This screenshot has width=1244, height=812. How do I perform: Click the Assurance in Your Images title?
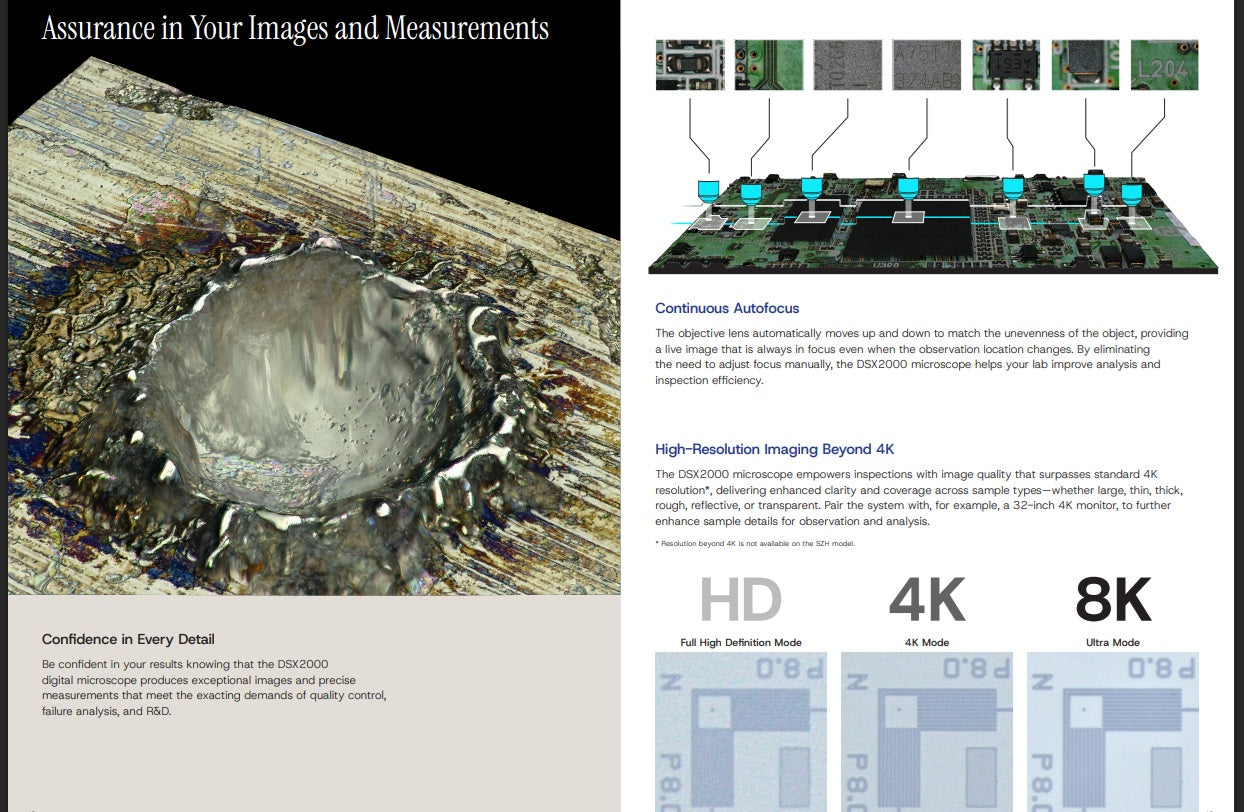[x=295, y=28]
